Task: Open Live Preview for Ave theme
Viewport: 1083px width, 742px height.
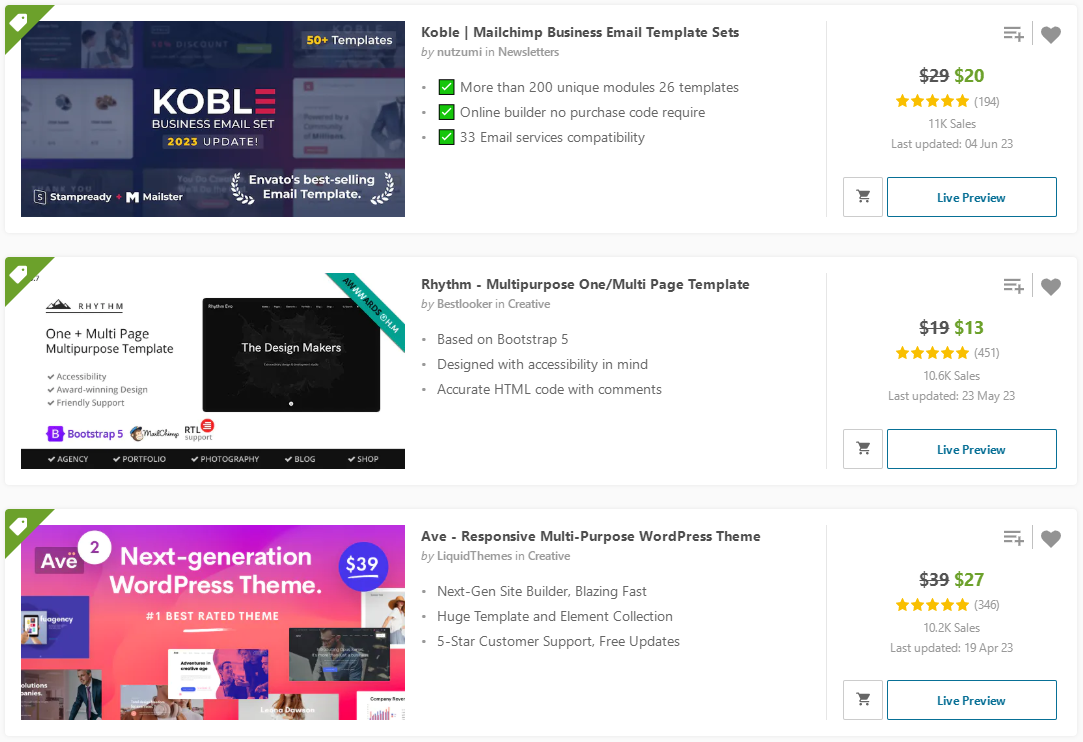Action: [971, 700]
